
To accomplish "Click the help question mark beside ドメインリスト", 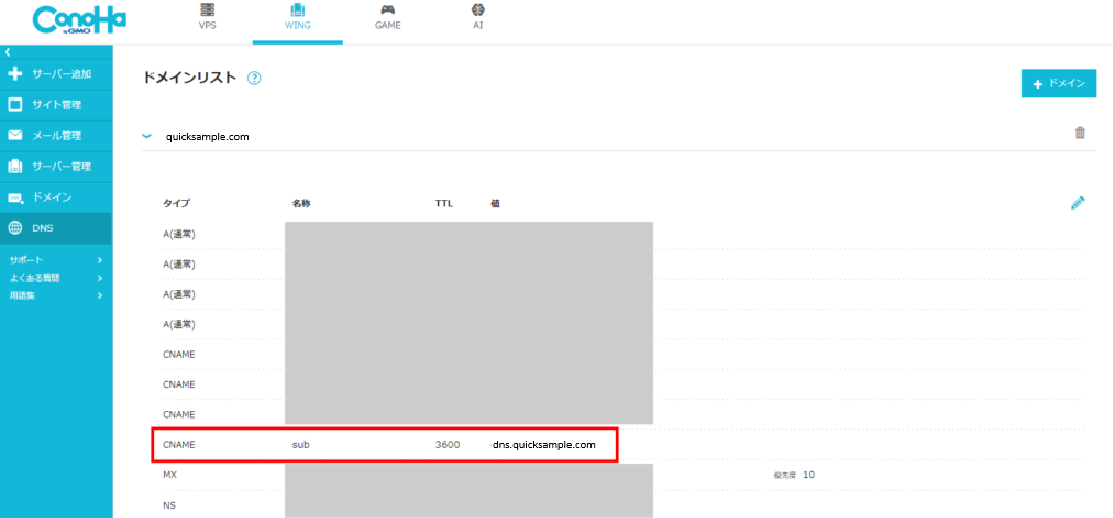I will (254, 78).
